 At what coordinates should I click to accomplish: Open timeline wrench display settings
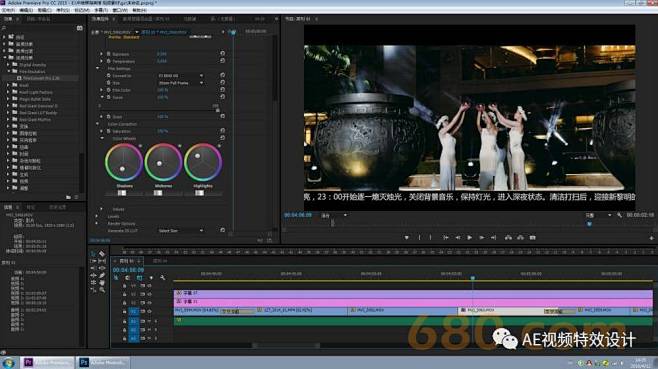[x=163, y=277]
